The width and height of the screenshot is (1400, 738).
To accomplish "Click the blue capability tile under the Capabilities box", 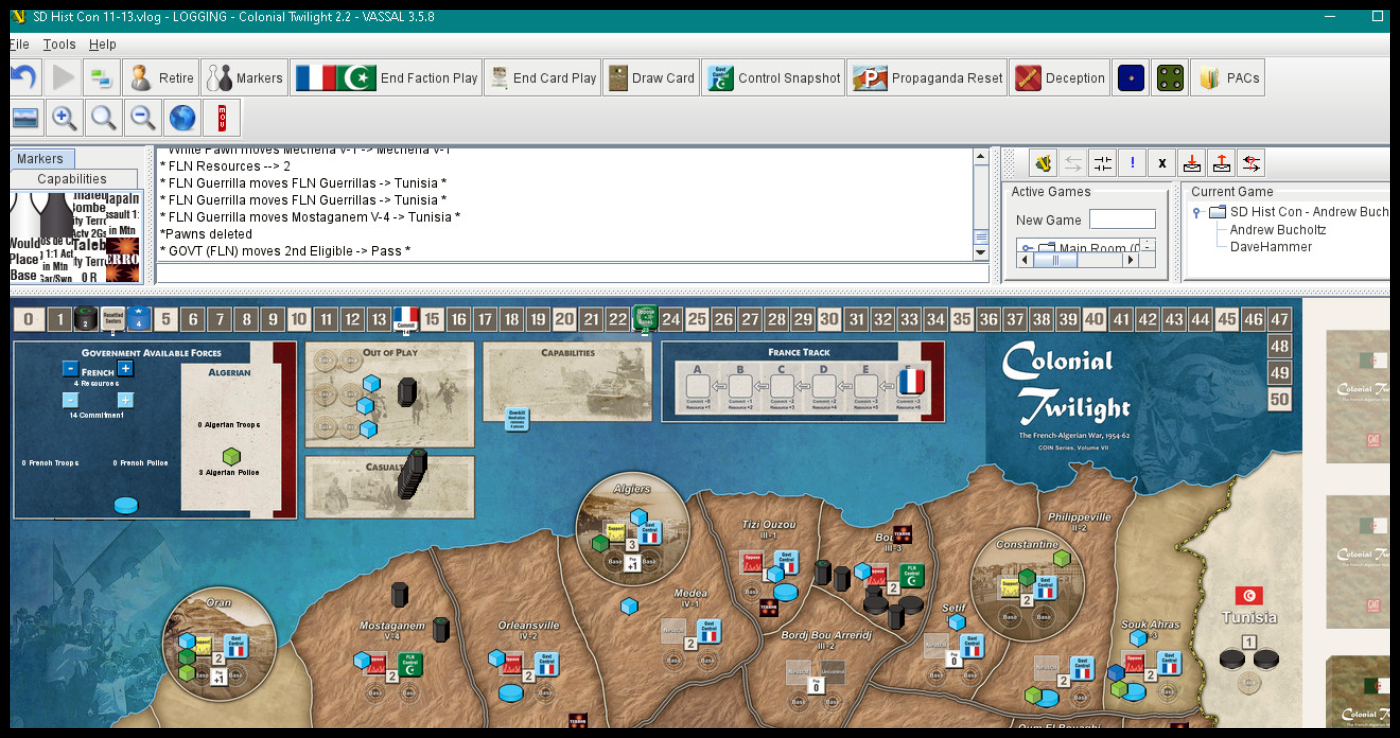I will pyautogui.click(x=517, y=418).
